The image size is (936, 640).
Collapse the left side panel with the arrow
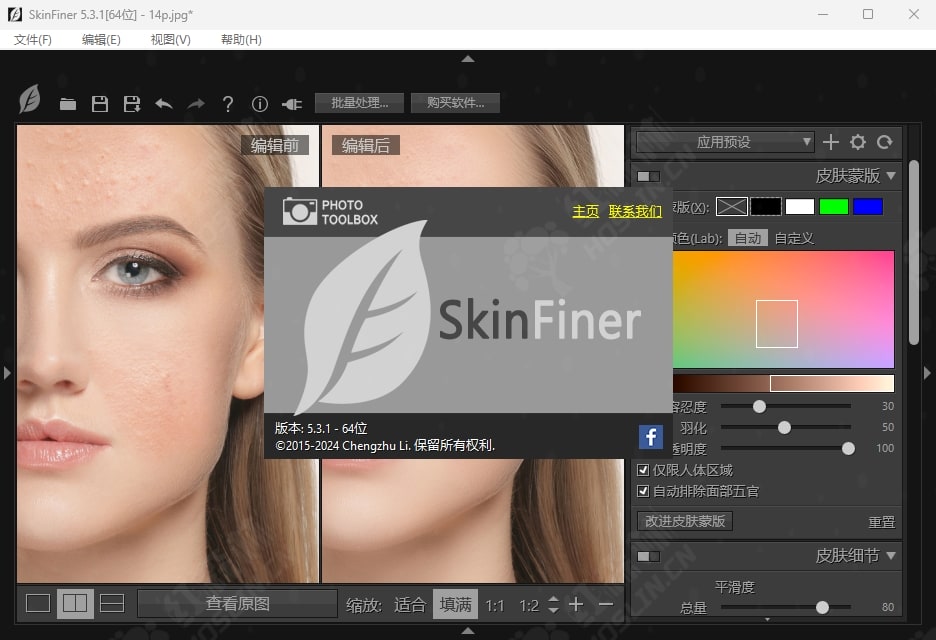(7, 373)
